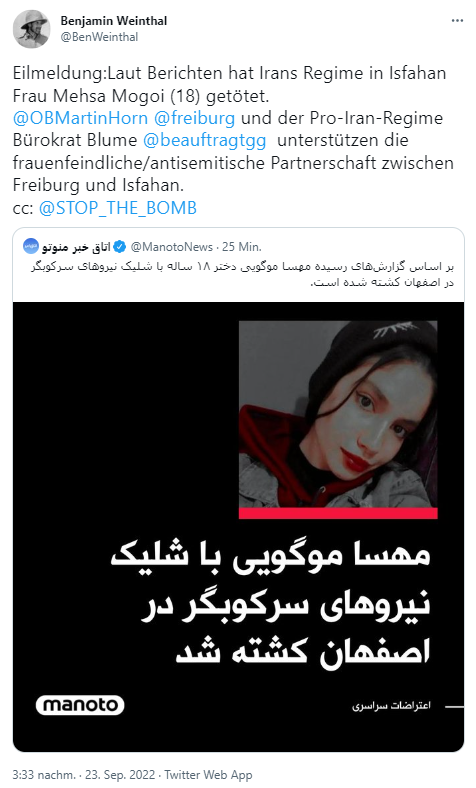The width and height of the screenshot is (476, 788).
Task: Open the @ManotoNews handle in quoted tweet
Action: [x=172, y=247]
